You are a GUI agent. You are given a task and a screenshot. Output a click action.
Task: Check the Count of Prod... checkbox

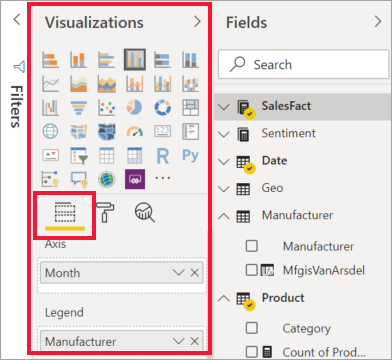252,352
